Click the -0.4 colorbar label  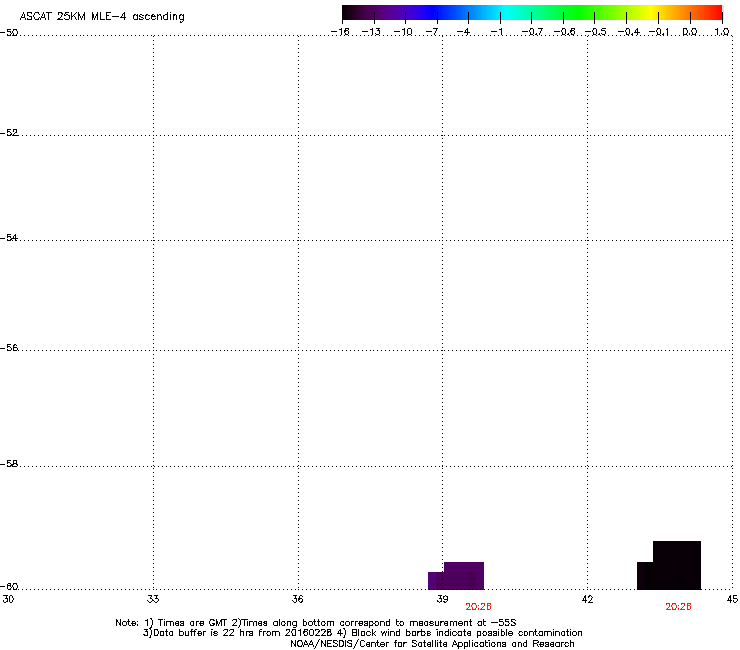pyautogui.click(x=628, y=32)
